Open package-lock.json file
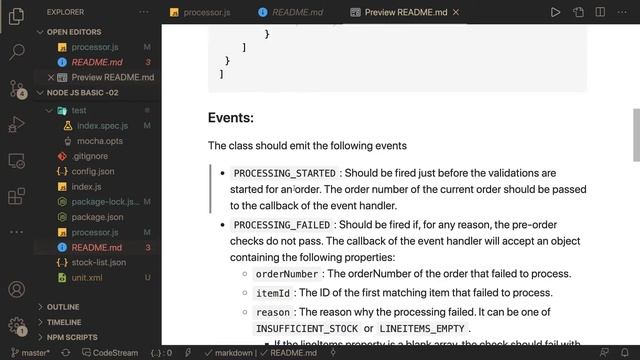The height and width of the screenshot is (360, 640). pyautogui.click(x=105, y=202)
